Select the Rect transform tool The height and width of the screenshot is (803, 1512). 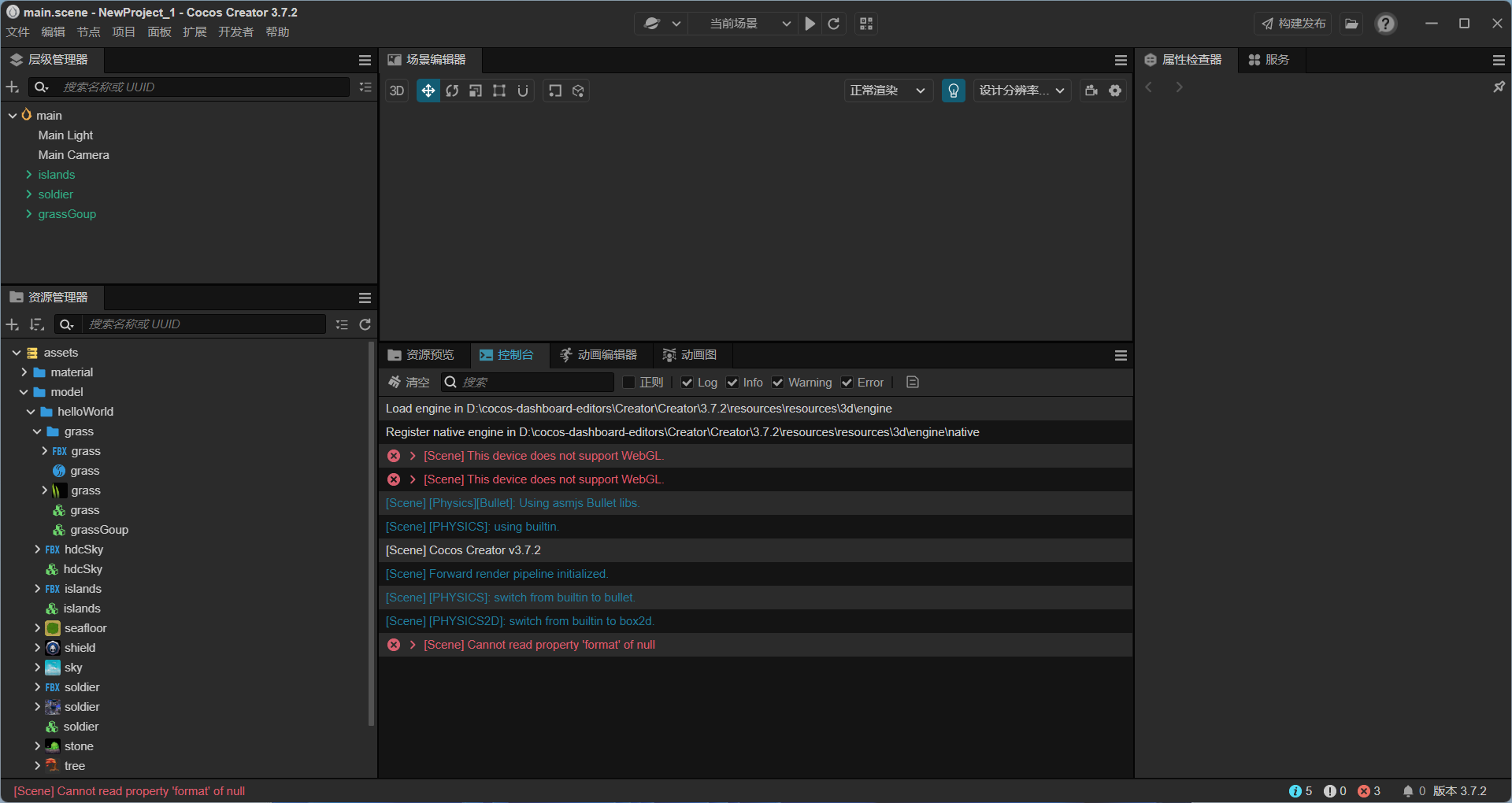point(499,91)
